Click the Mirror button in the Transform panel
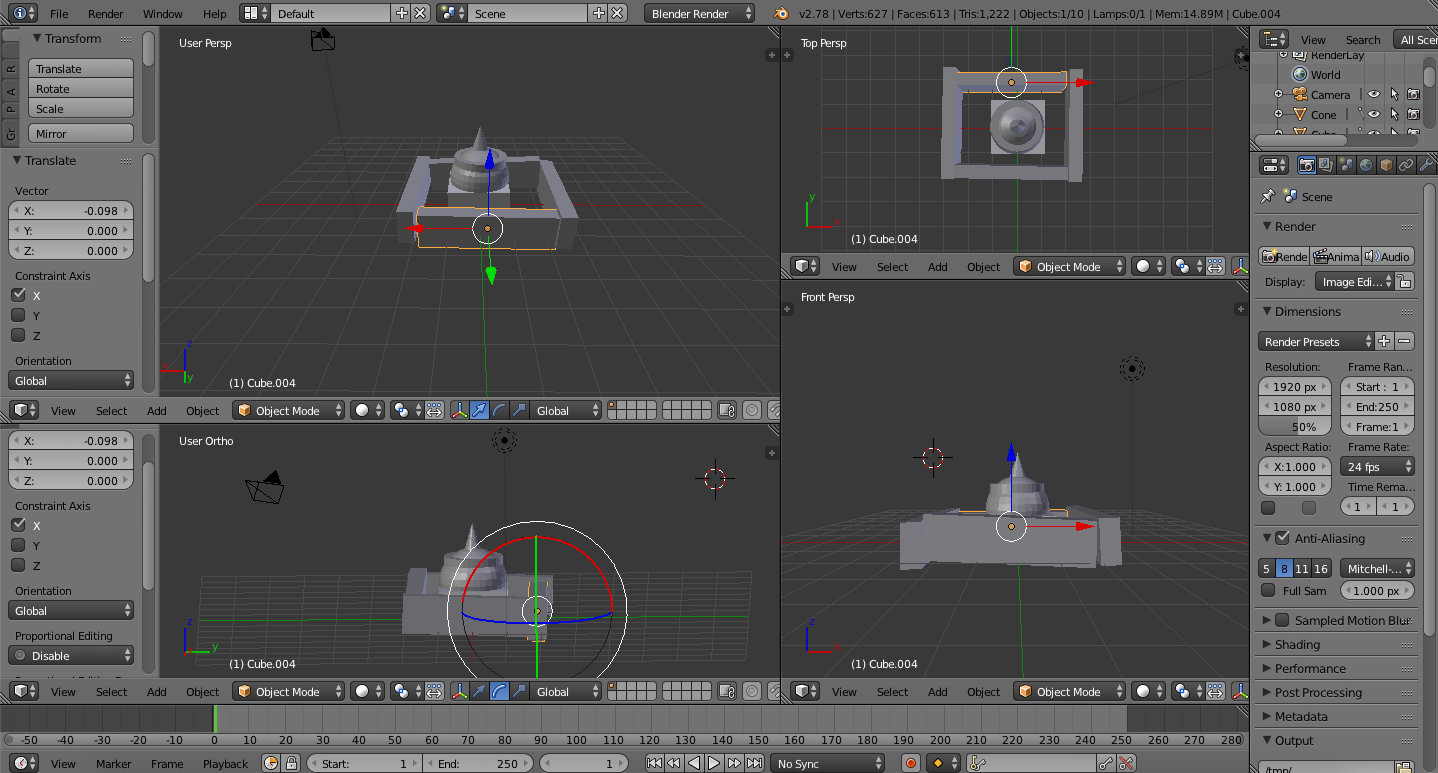Image resolution: width=1438 pixels, height=773 pixels. tap(81, 134)
